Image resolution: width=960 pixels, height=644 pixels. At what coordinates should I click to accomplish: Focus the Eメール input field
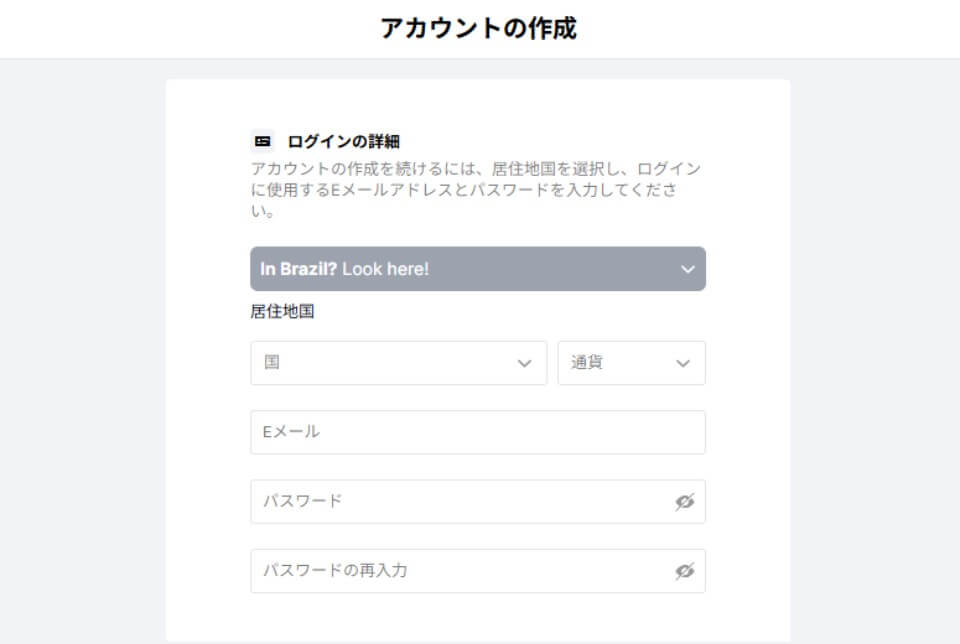(478, 432)
